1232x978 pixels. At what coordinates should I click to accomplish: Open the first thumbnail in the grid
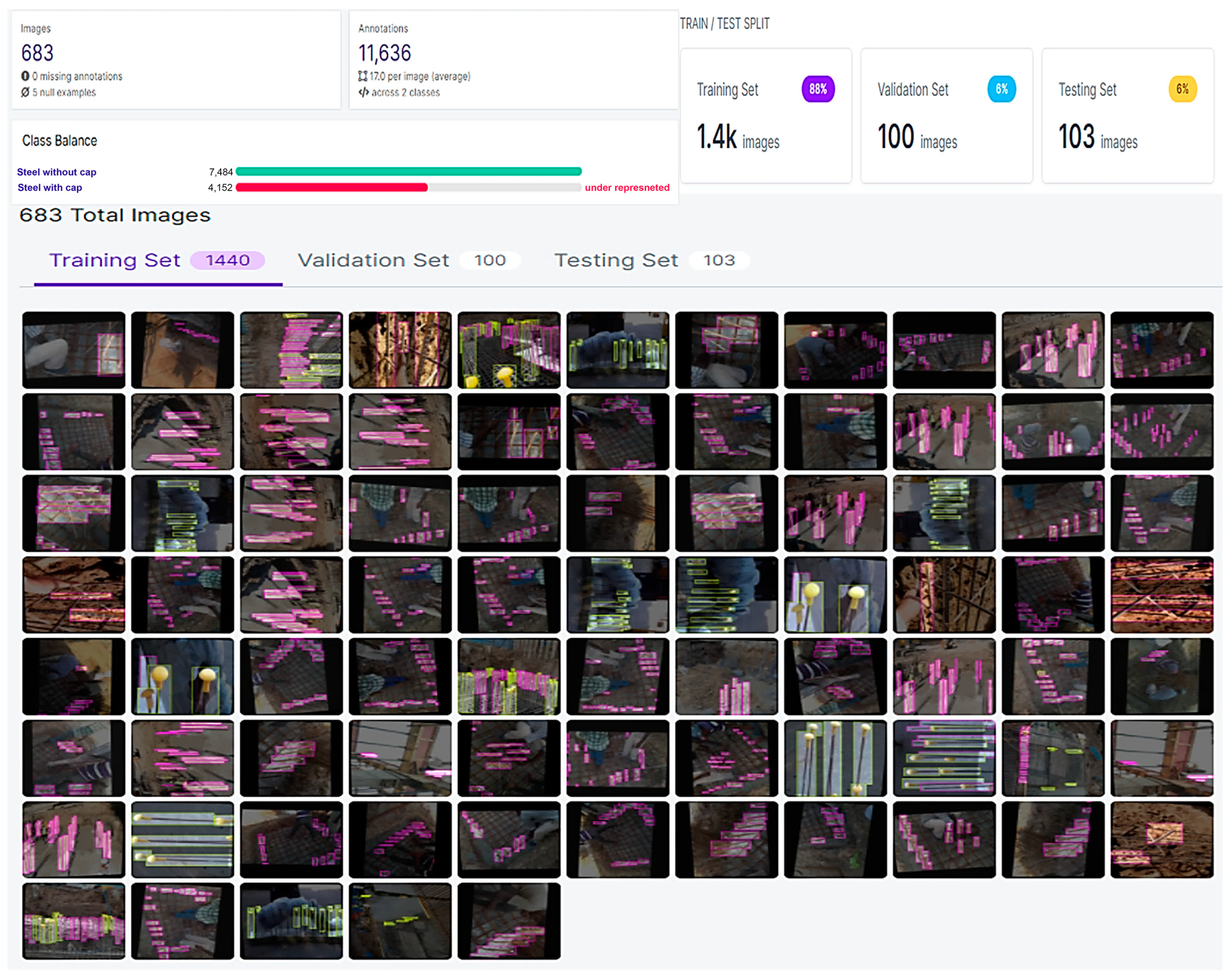pyautogui.click(x=74, y=350)
